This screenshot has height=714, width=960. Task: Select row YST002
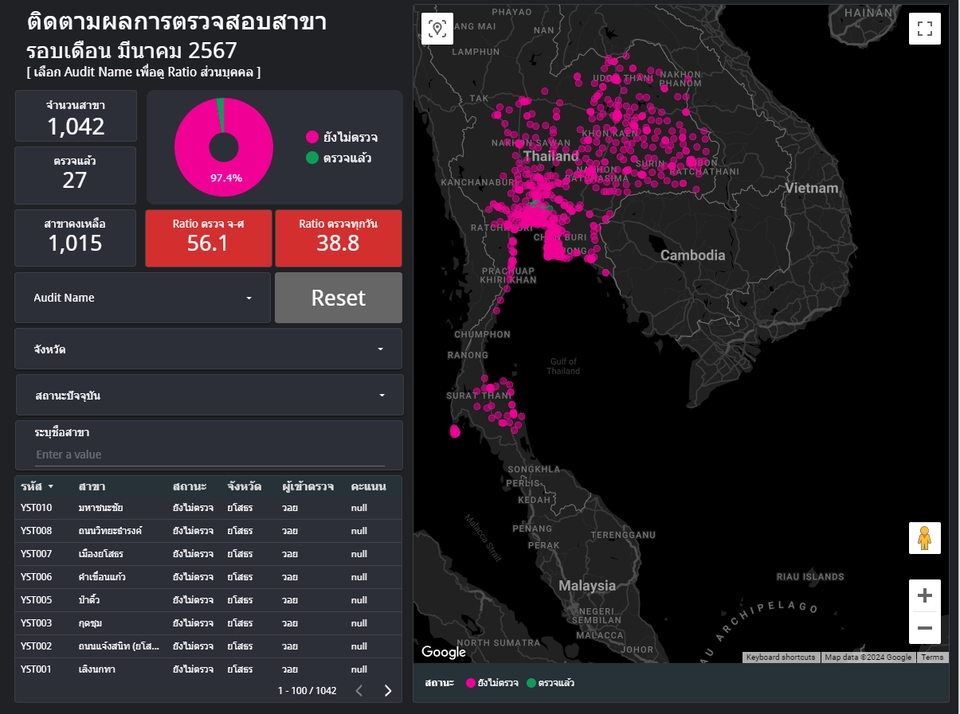209,646
